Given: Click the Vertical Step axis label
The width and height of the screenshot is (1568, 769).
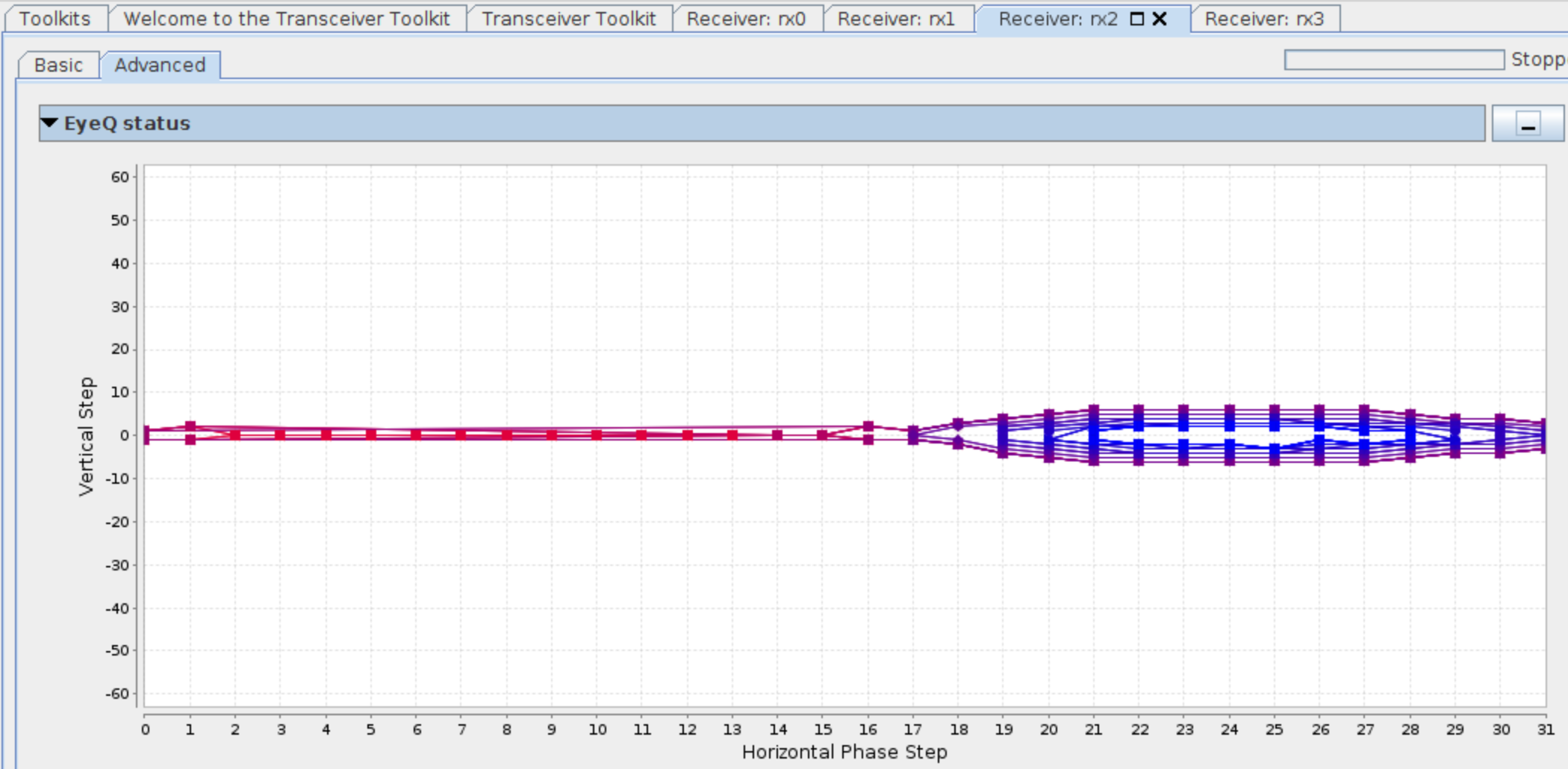Looking at the screenshot, I should [87, 436].
